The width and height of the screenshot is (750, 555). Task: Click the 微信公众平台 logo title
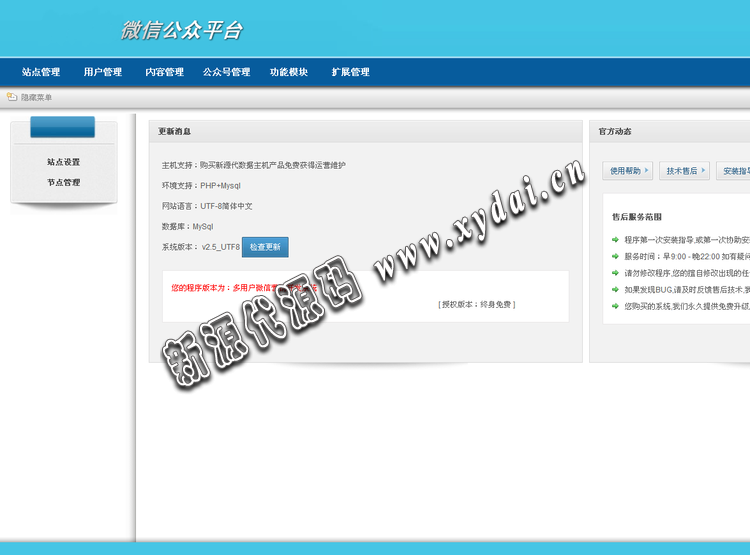tap(182, 30)
